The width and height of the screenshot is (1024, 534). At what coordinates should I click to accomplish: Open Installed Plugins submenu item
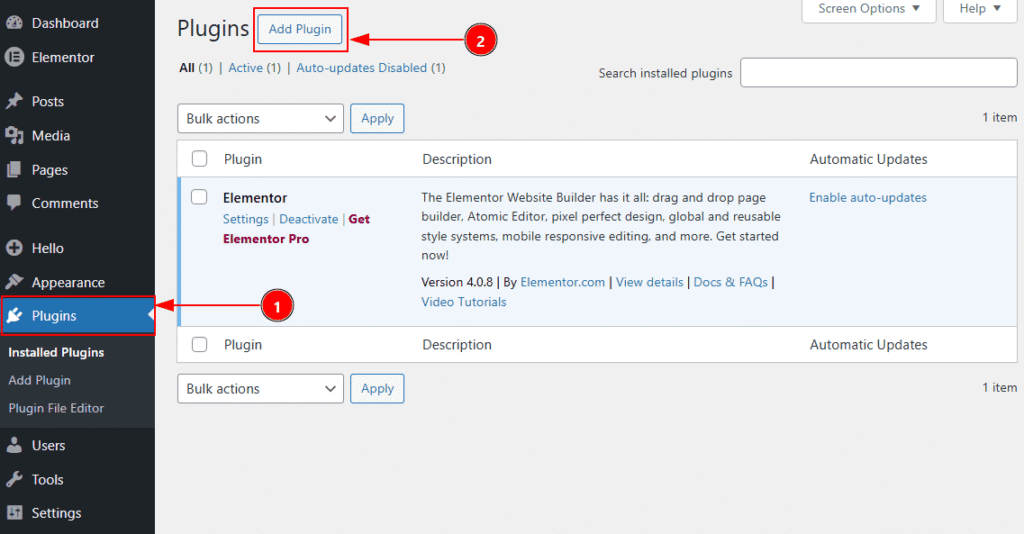pos(56,352)
